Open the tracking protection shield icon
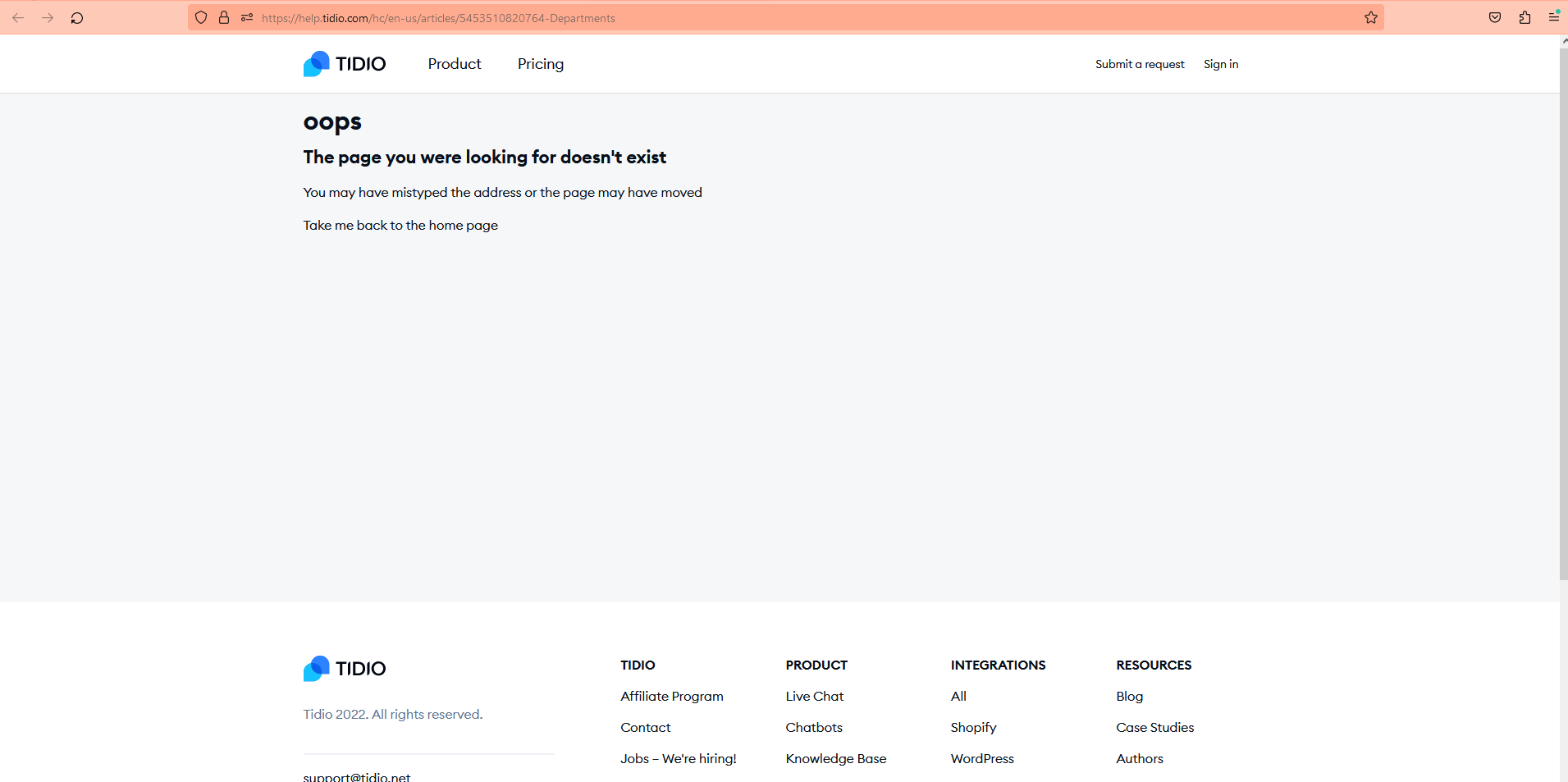Image resolution: width=1568 pixels, height=782 pixels. (x=201, y=18)
